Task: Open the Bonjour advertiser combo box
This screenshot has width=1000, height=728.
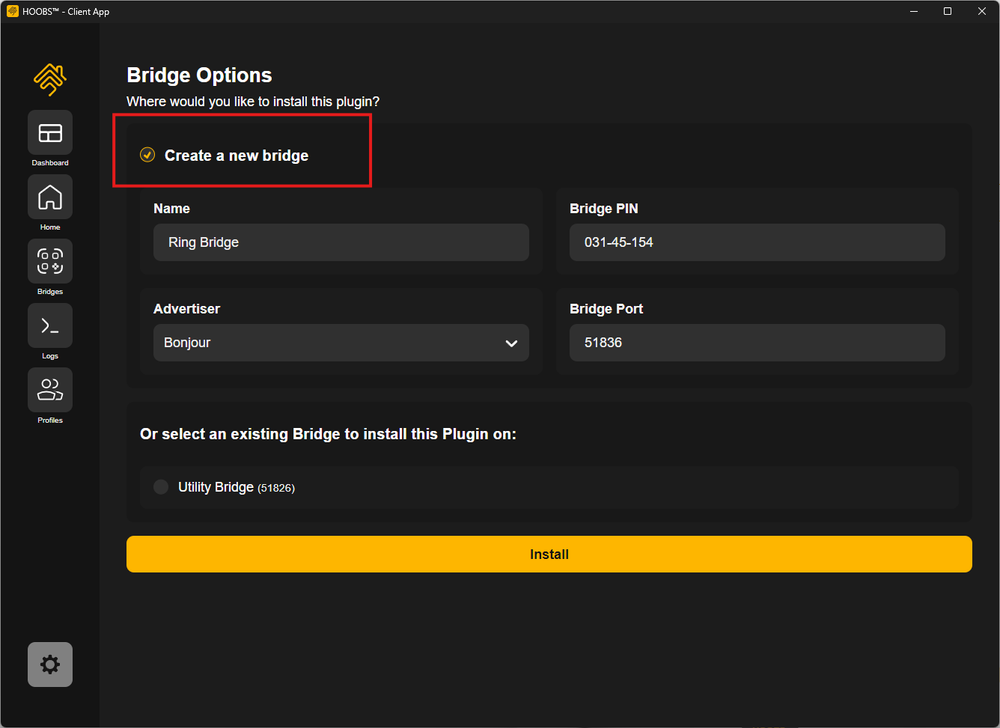Action: click(341, 343)
